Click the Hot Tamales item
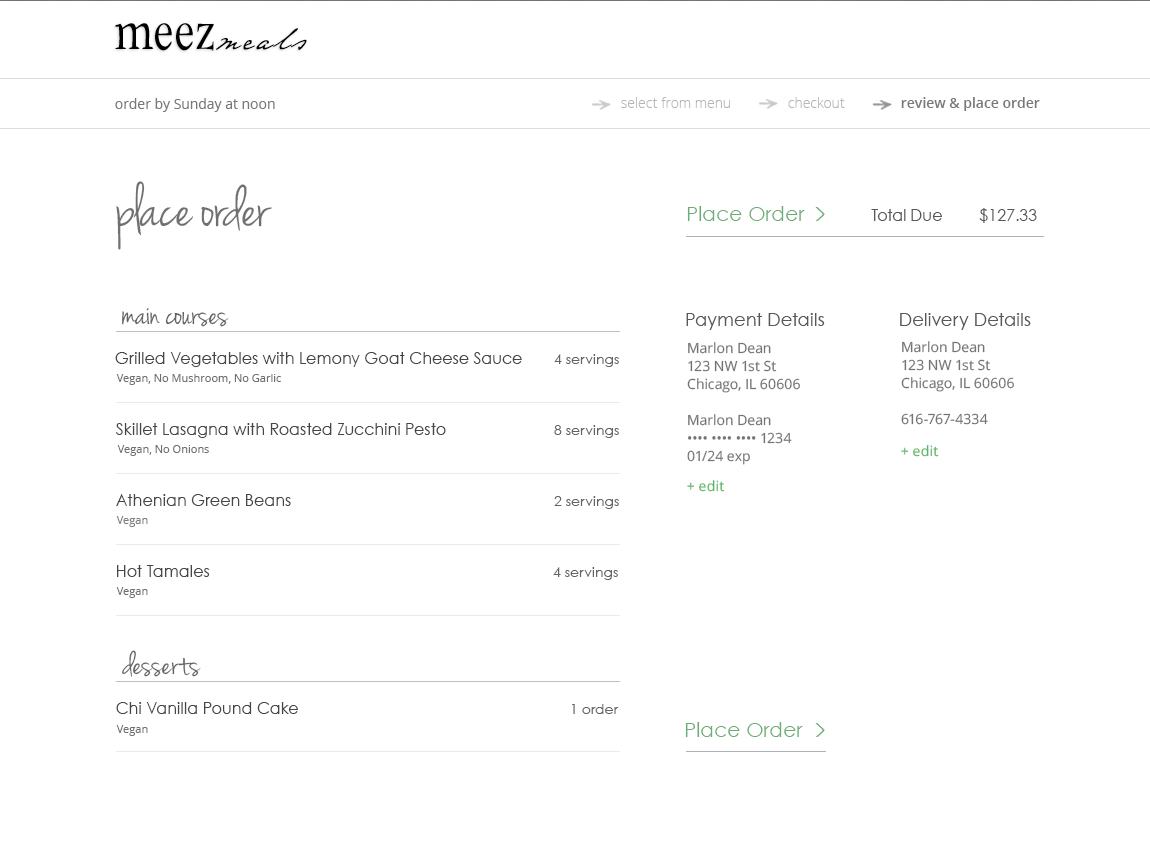Screen dimensions: 1150x850 pyautogui.click(x=162, y=571)
